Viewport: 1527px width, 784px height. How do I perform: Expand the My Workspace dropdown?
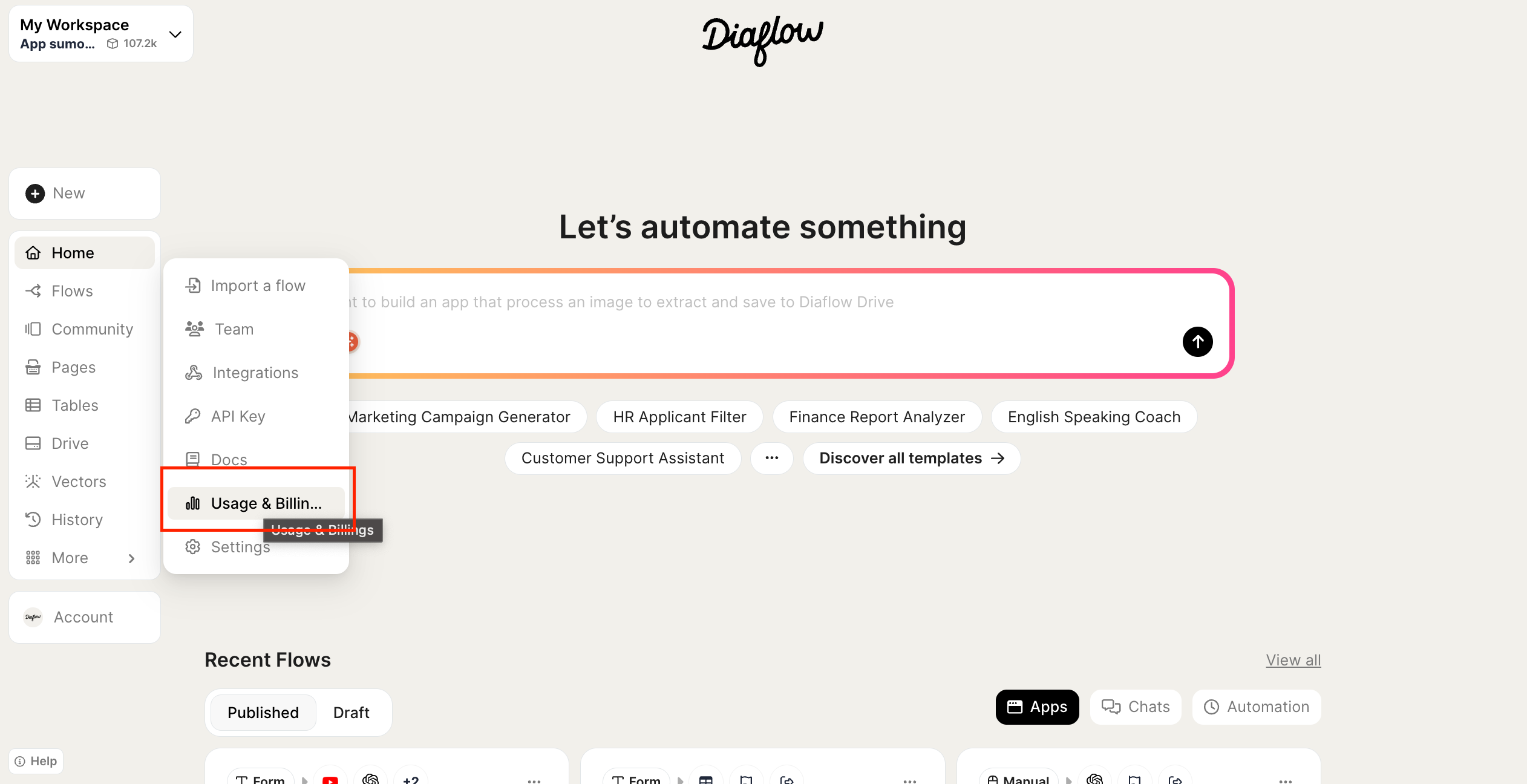coord(175,34)
